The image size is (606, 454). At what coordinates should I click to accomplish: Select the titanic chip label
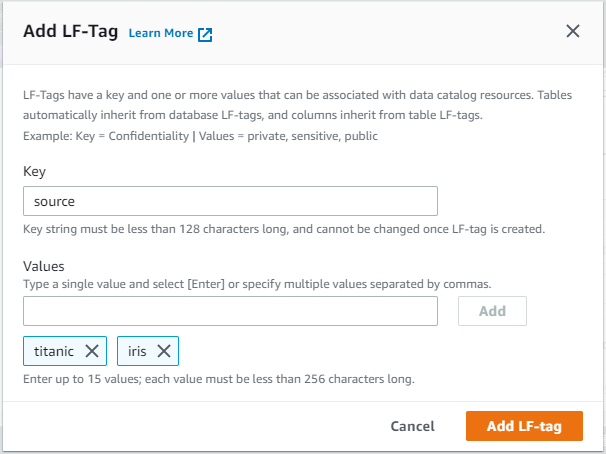[x=54, y=351]
